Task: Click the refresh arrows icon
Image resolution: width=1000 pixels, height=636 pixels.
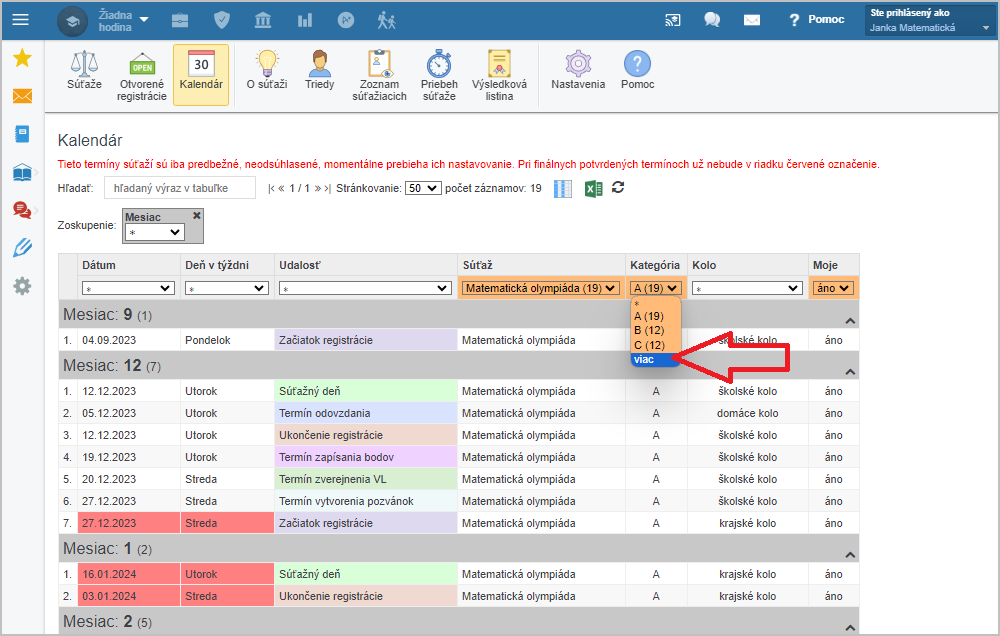Action: 618,188
